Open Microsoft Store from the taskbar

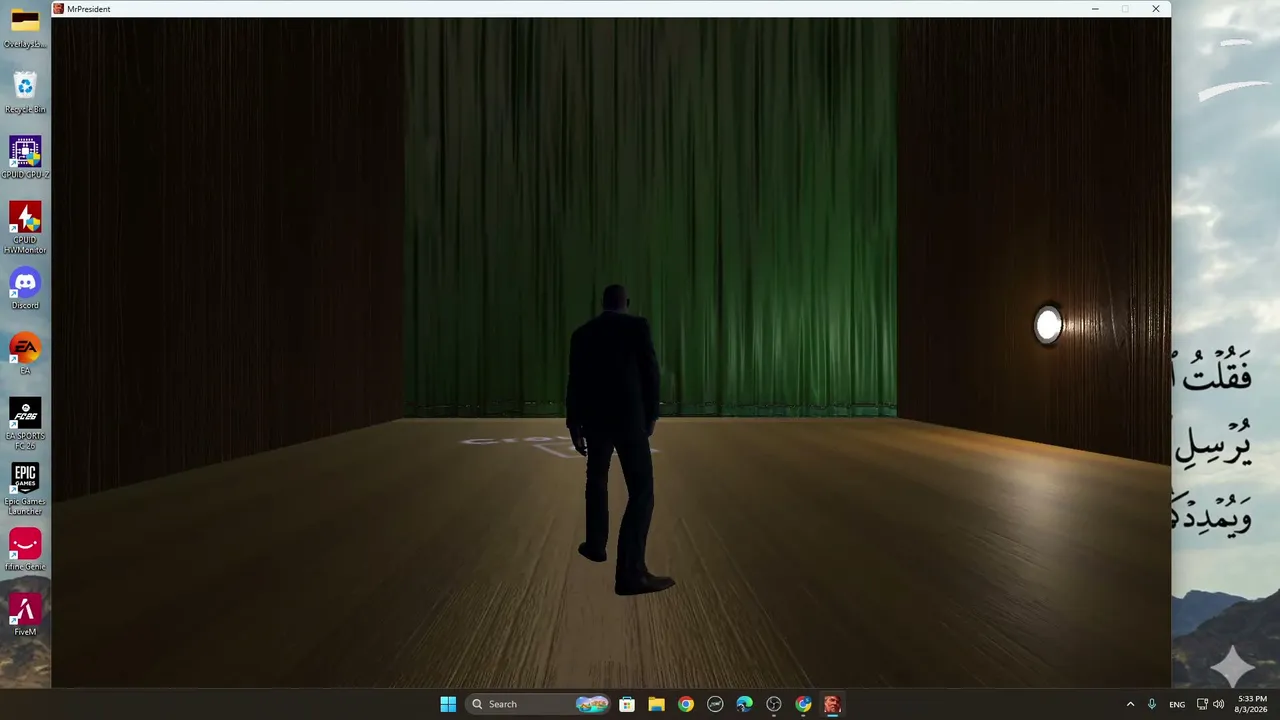coord(627,704)
